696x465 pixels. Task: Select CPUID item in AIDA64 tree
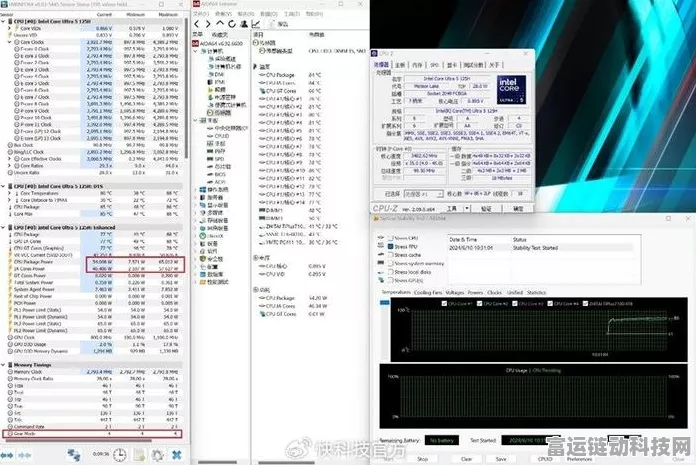tap(218, 136)
